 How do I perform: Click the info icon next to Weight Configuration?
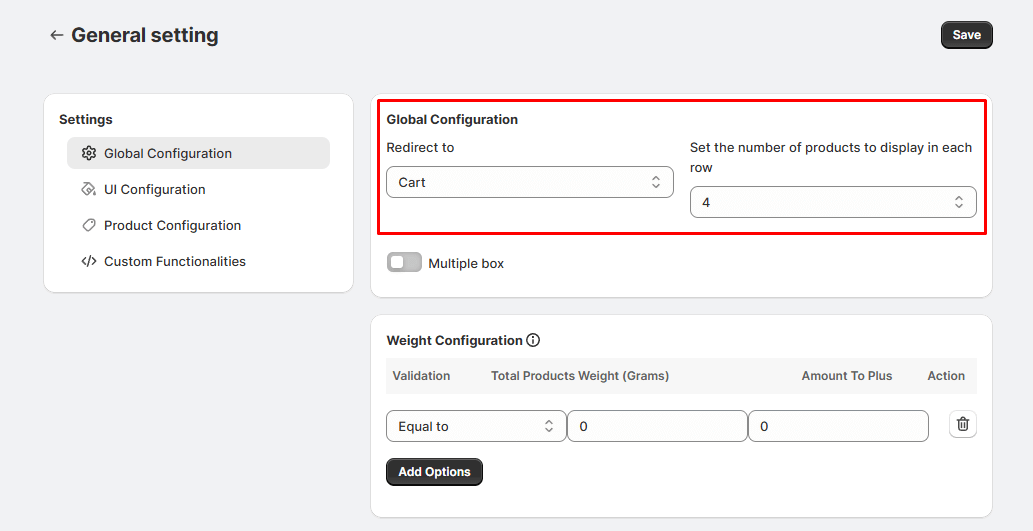[x=533, y=340]
